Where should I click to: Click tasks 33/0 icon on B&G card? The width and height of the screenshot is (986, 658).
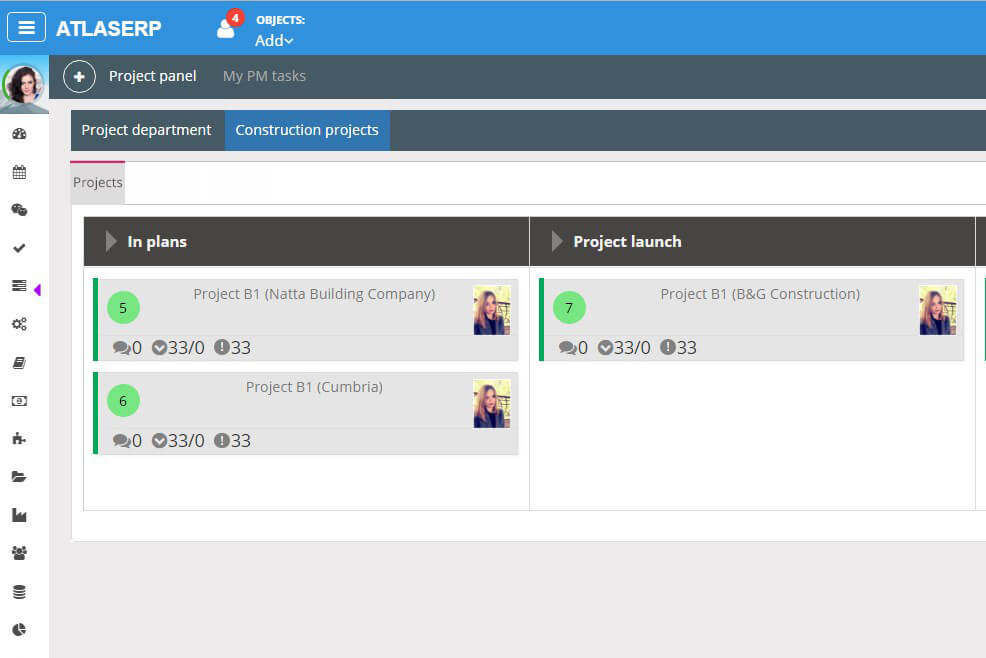[x=606, y=347]
